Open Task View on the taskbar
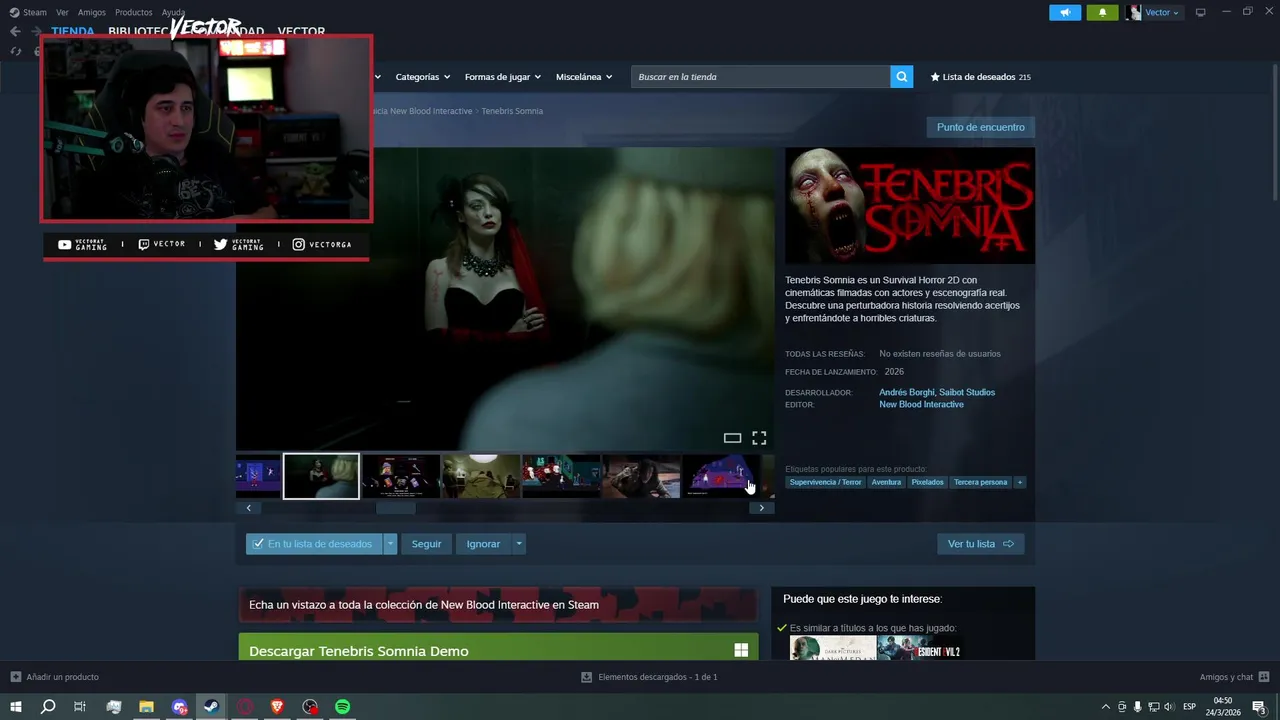 click(x=80, y=707)
